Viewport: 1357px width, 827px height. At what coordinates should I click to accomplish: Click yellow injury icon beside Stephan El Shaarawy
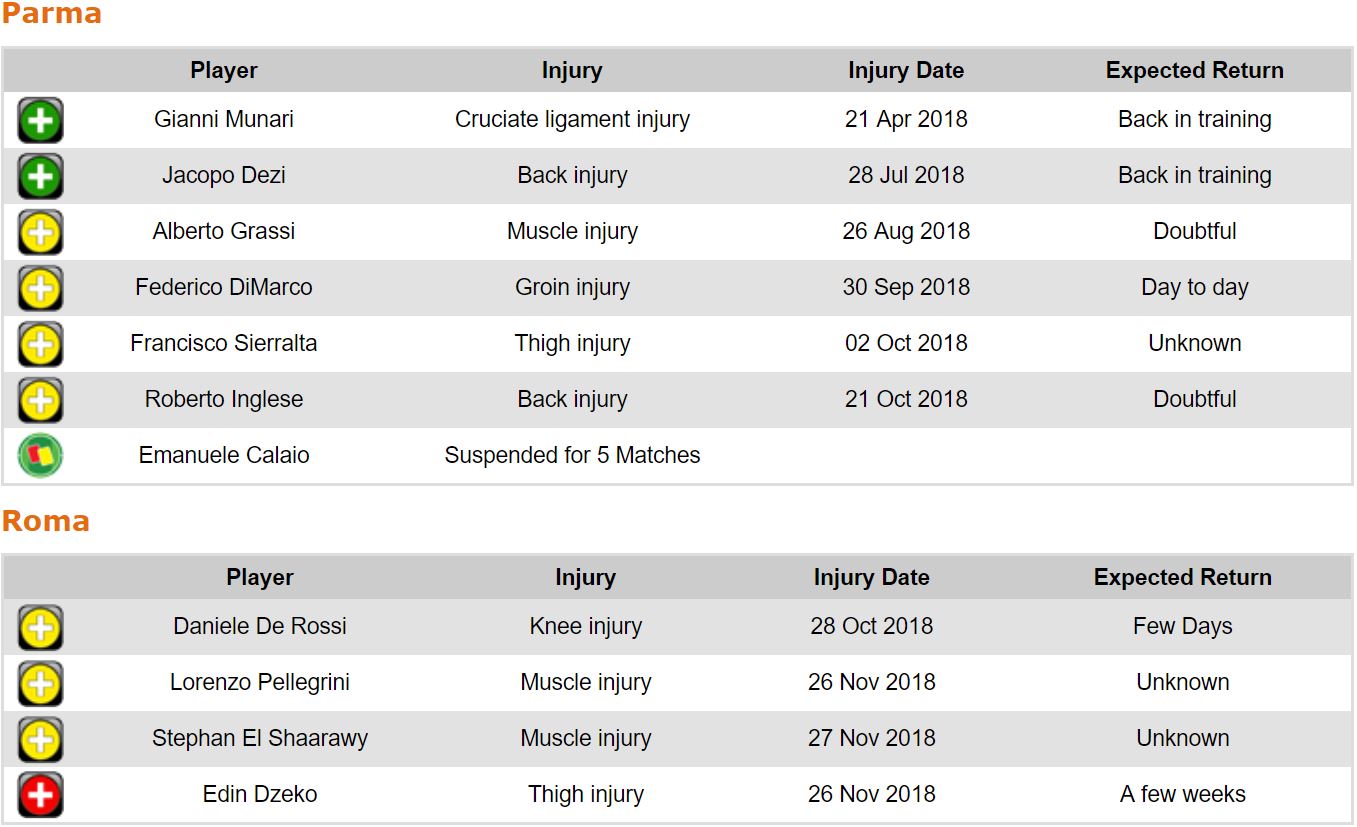pyautogui.click(x=40, y=740)
